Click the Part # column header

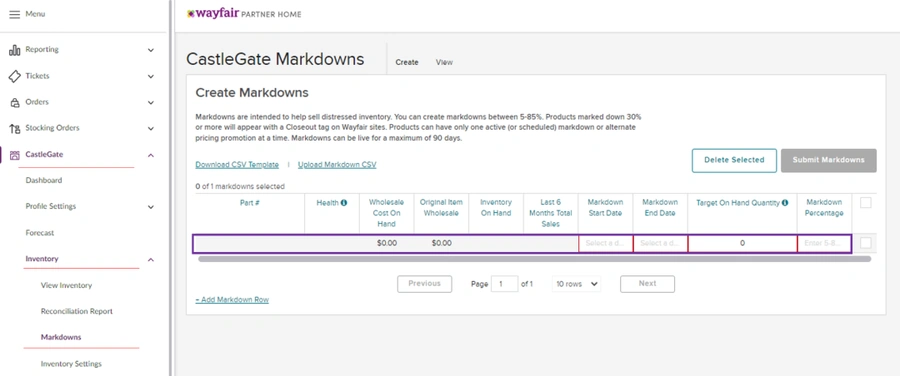tap(250, 203)
